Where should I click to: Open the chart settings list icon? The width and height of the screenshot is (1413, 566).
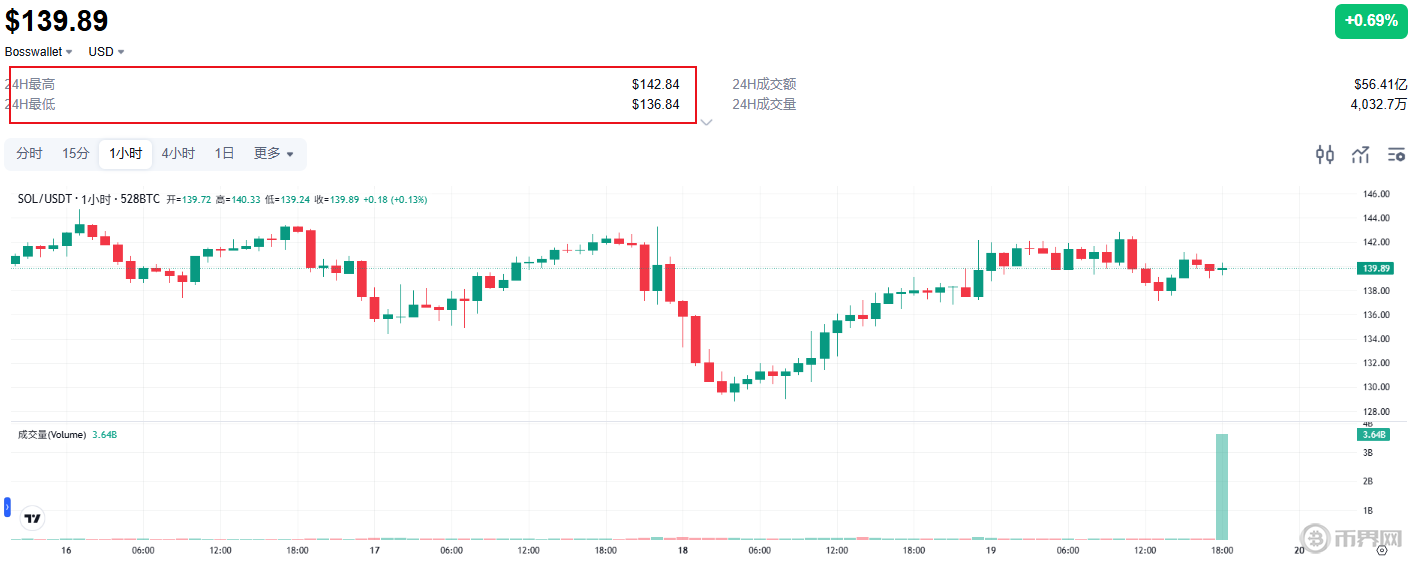pyautogui.click(x=1396, y=154)
